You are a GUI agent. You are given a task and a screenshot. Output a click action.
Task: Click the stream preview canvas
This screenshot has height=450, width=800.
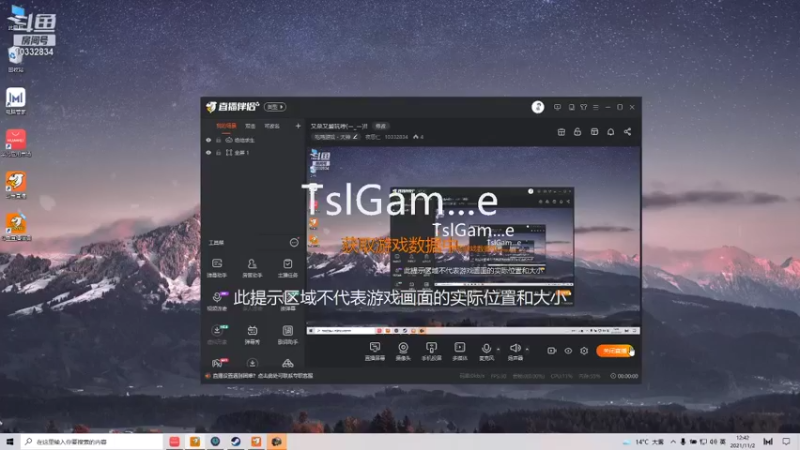(x=473, y=240)
